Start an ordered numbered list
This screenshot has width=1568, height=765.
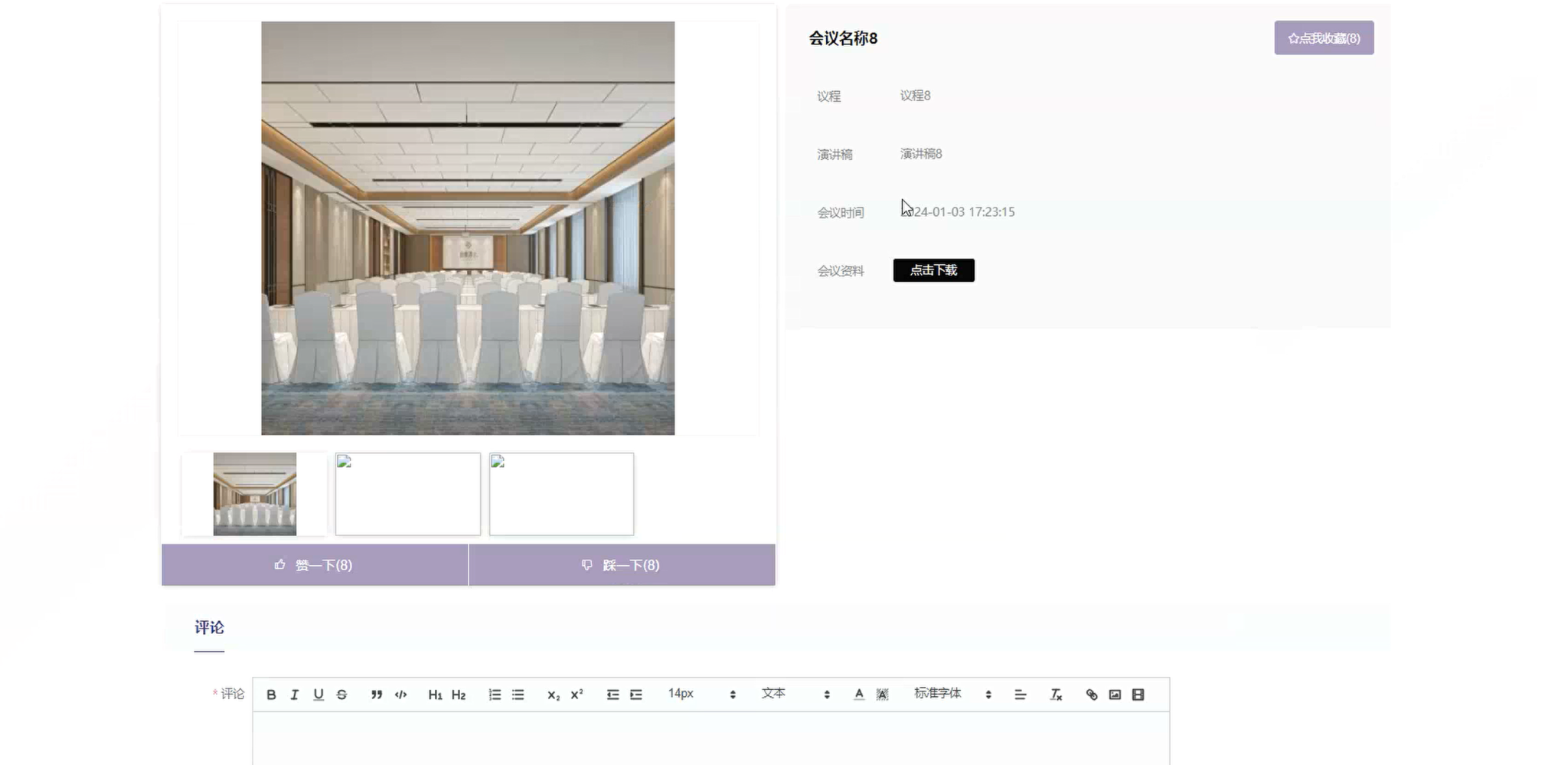pos(495,695)
